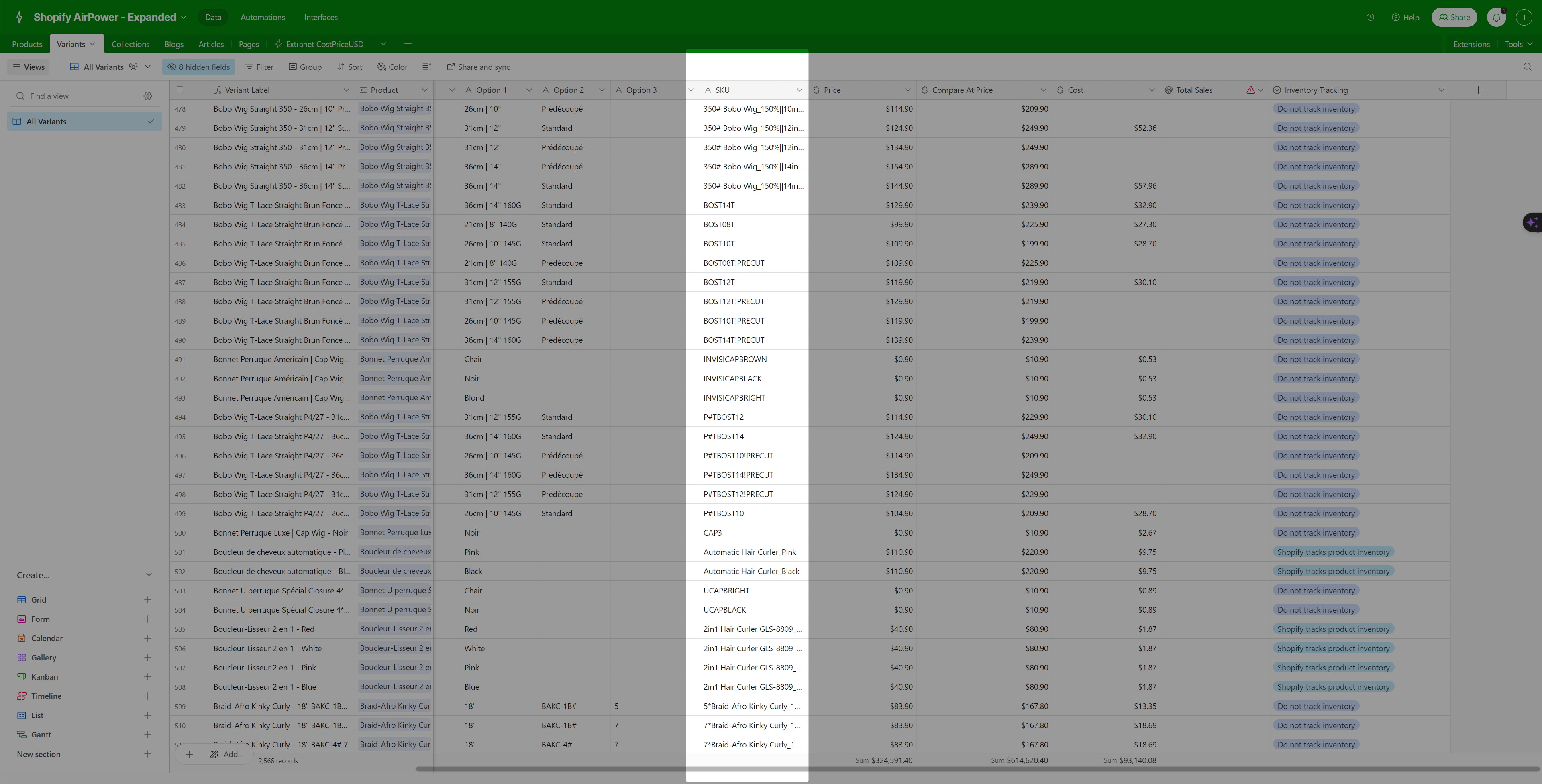
Task: Add a new Calendar view
Action: coord(147,638)
